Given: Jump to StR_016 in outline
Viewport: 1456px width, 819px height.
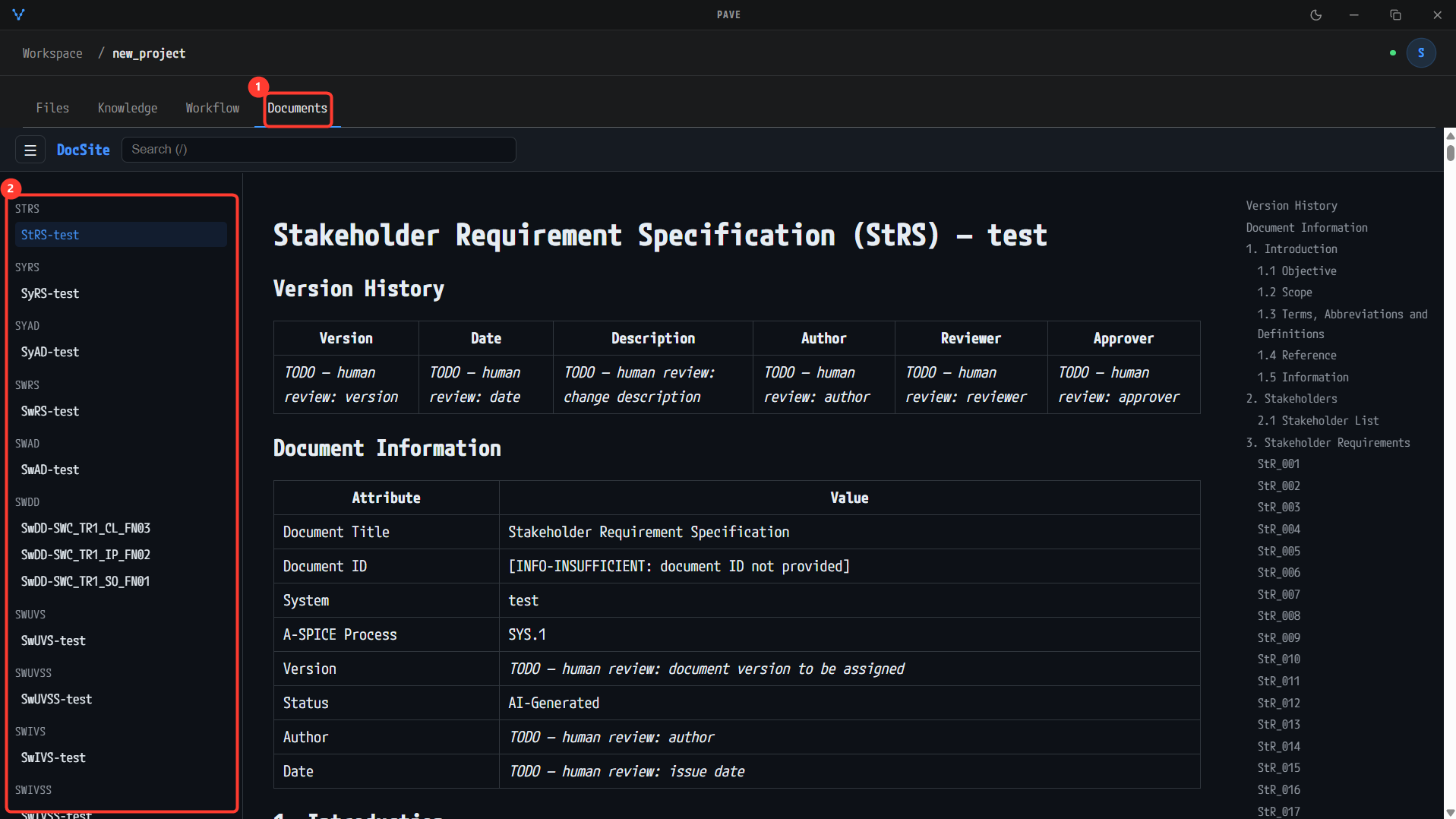Looking at the screenshot, I should click(1278, 790).
